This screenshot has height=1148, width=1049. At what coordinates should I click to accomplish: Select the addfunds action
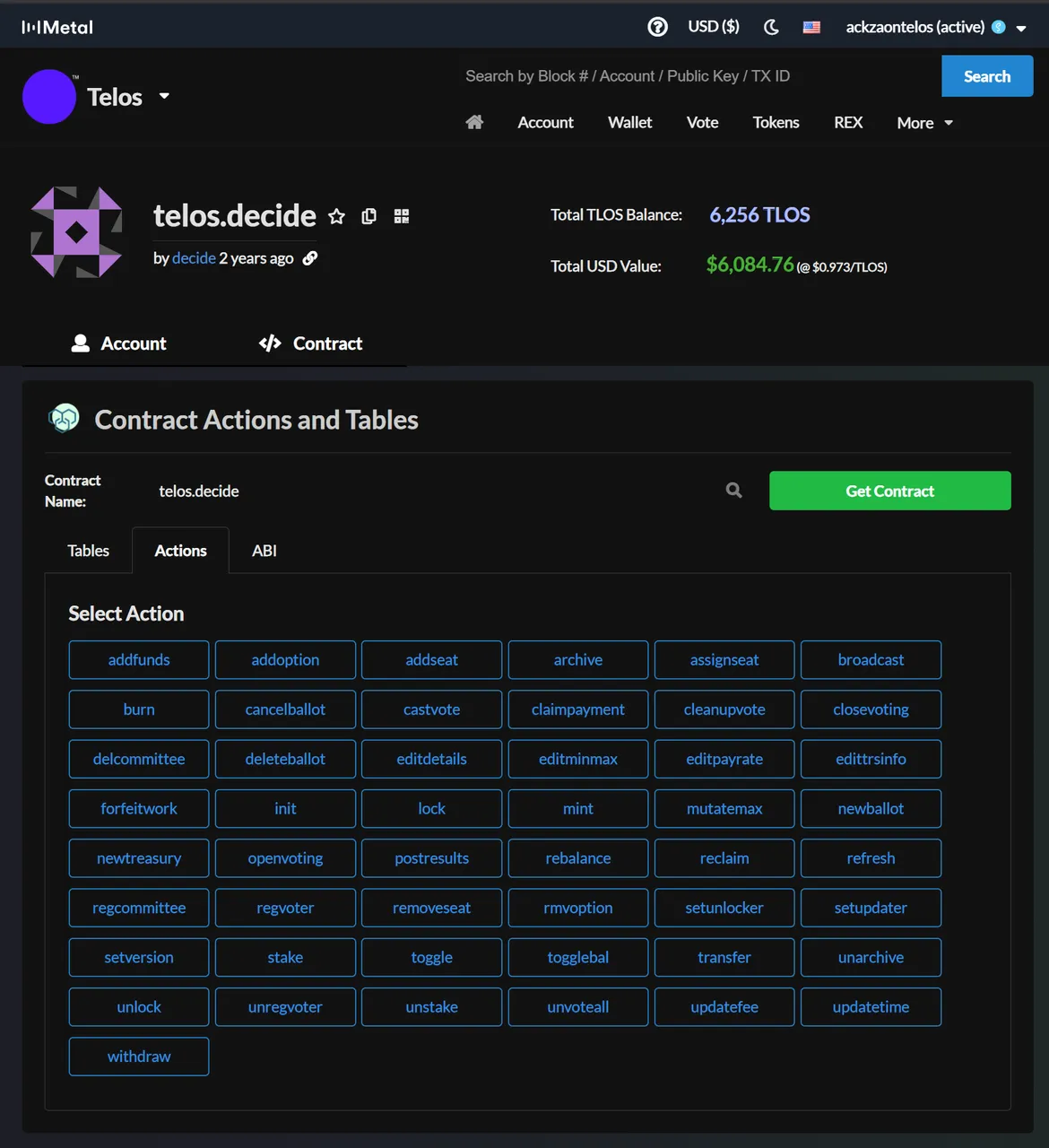tap(139, 660)
